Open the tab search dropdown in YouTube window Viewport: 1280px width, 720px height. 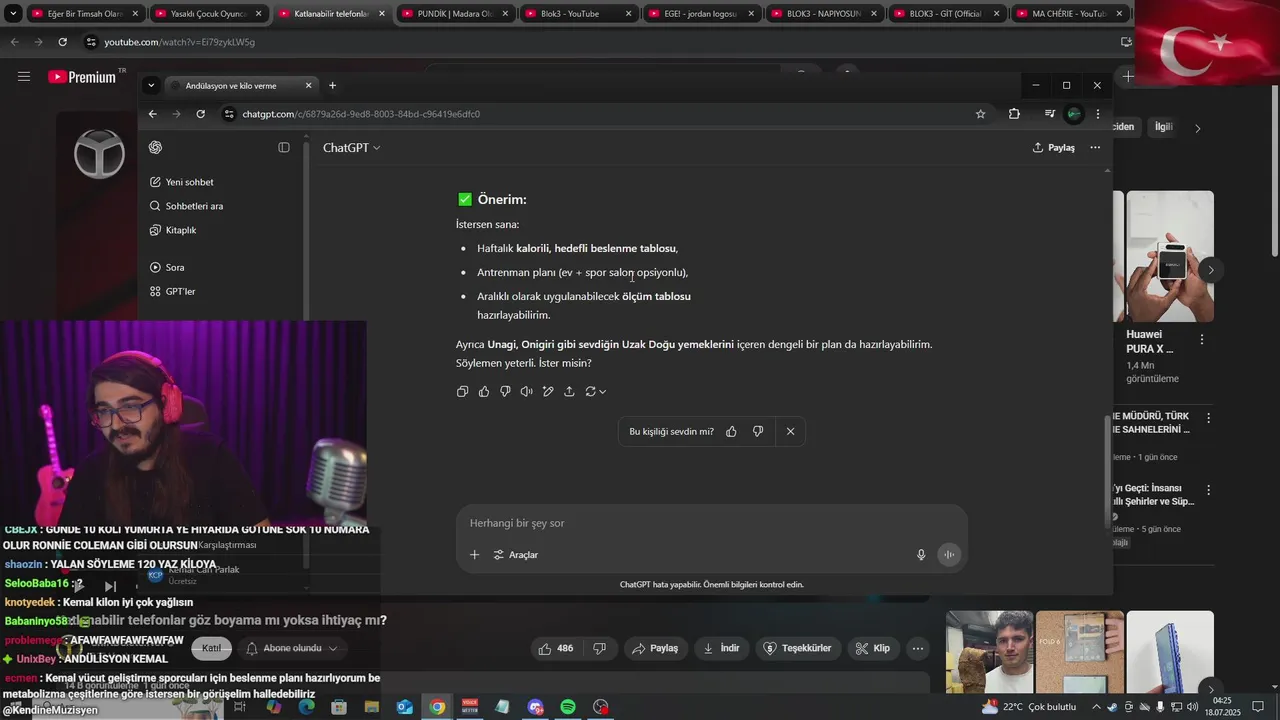point(12,14)
